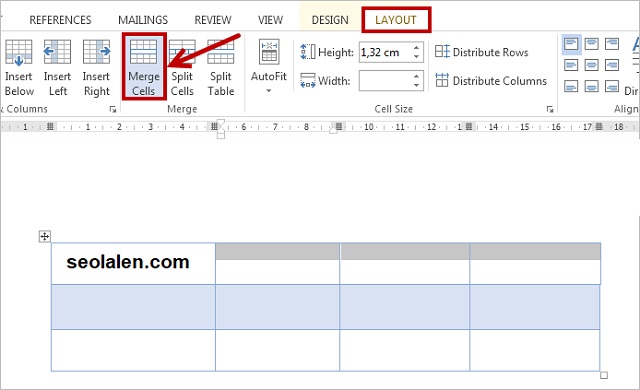Switch to the VIEW tab
This screenshot has width=640, height=390.
tap(270, 20)
